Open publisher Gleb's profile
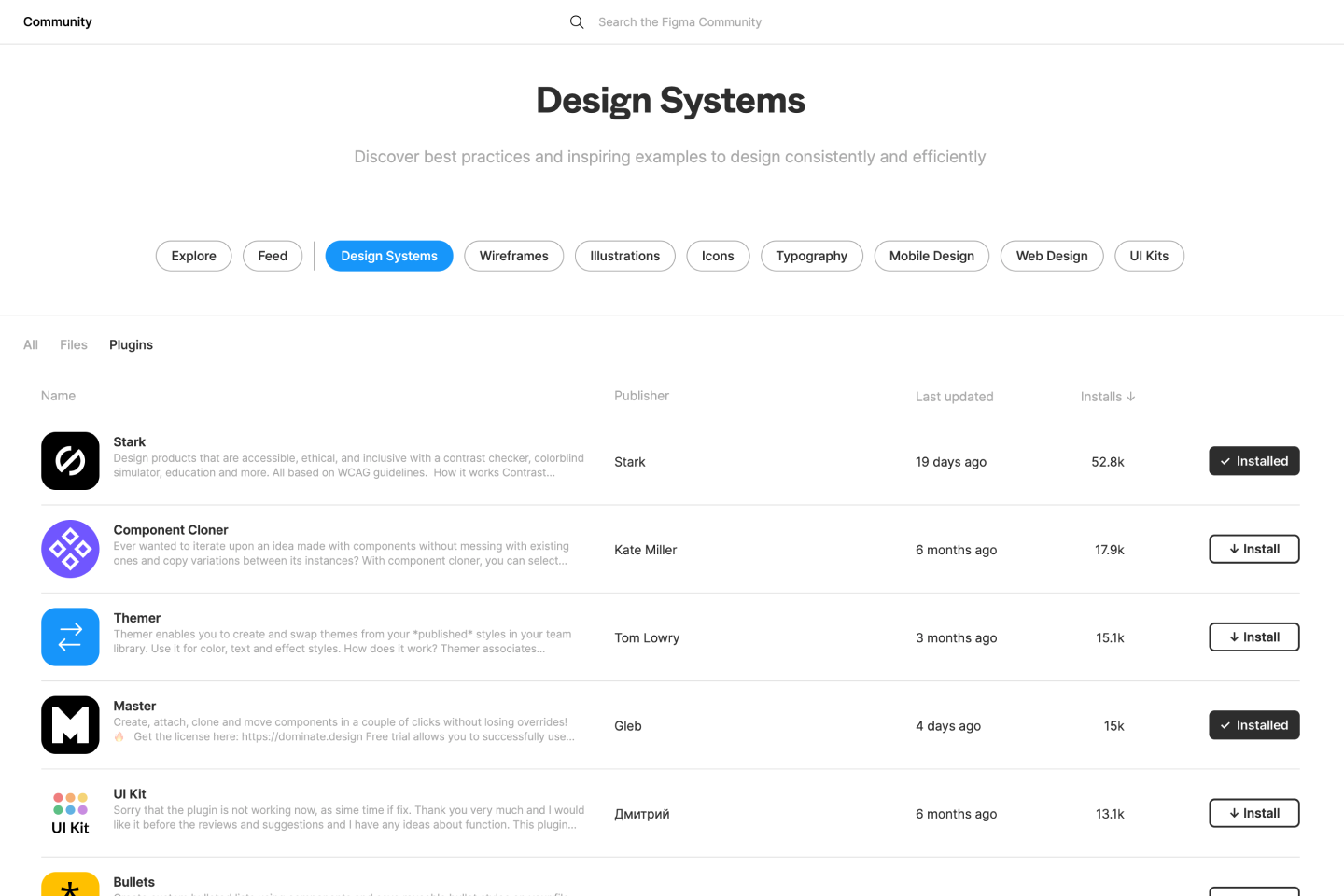Viewport: 1344px width, 896px height. pyautogui.click(x=628, y=726)
